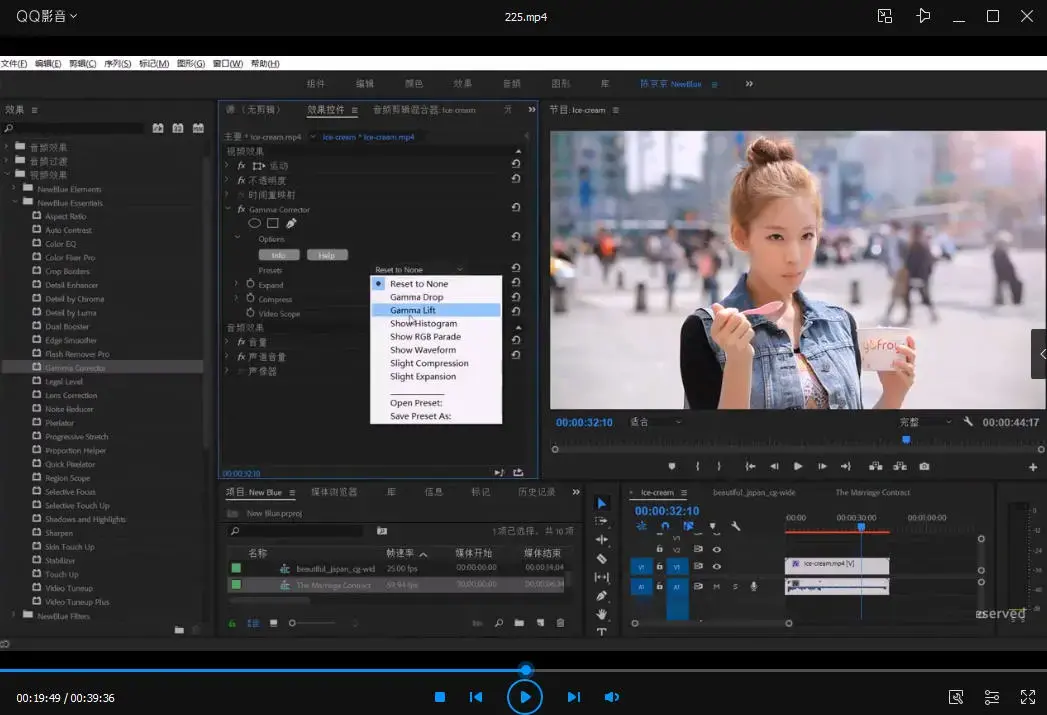Mute the A1 audio track
This screenshot has width=1047, height=715.
(x=717, y=587)
